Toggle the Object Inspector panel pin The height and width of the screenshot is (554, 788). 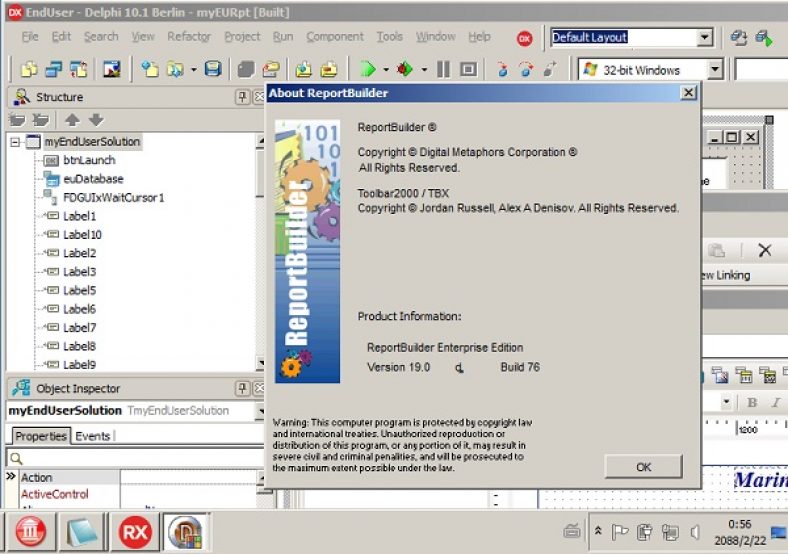pyautogui.click(x=243, y=388)
